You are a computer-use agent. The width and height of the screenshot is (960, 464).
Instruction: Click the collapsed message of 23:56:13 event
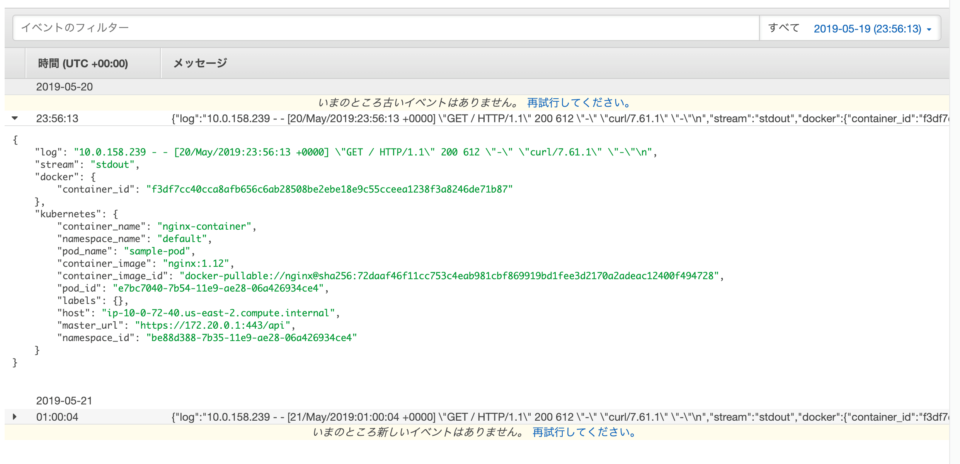pyautogui.click(x=562, y=118)
